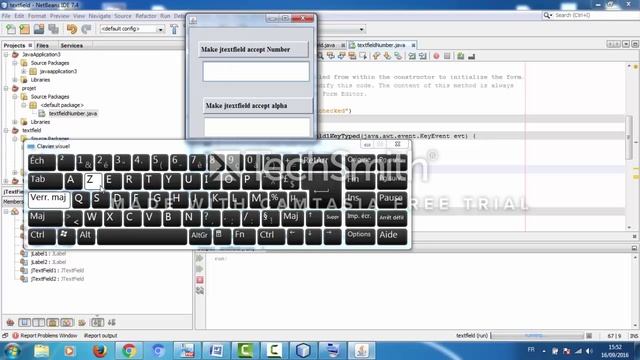This screenshot has width=640, height=360.
Task: Click the red stop button in Output
Action: click(x=200, y=280)
